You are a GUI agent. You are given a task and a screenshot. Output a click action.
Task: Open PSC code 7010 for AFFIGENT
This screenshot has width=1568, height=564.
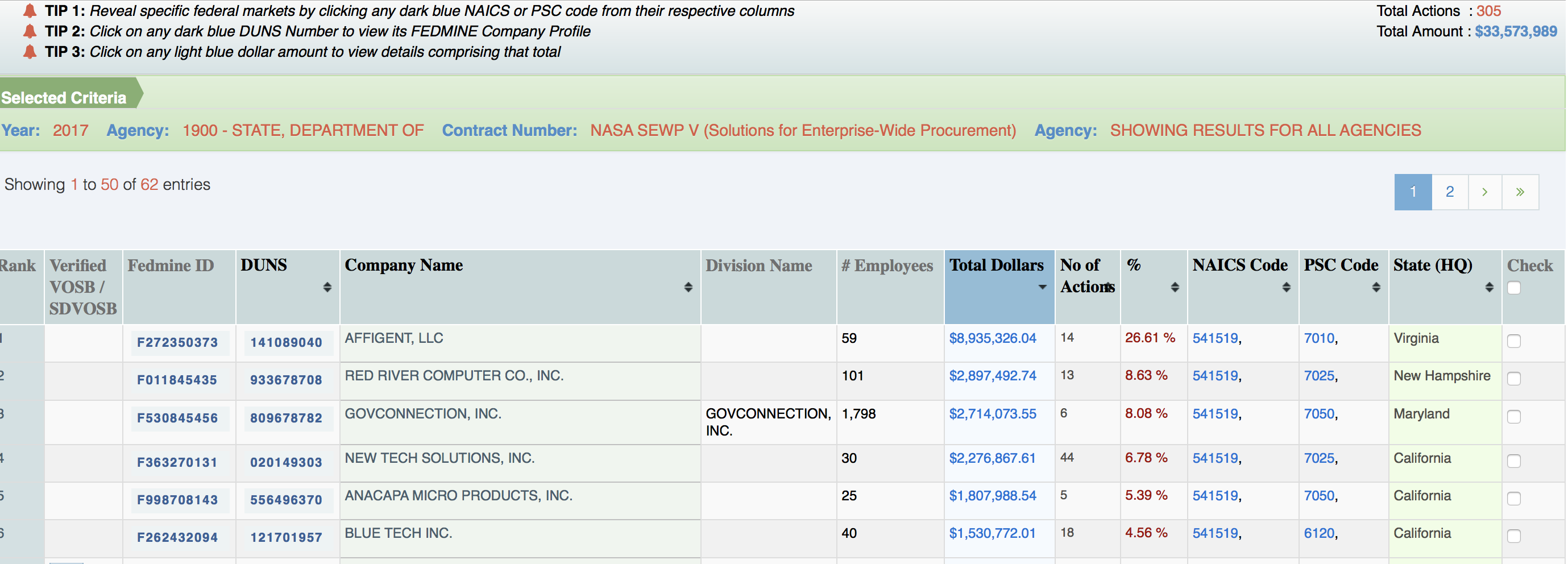(1318, 338)
